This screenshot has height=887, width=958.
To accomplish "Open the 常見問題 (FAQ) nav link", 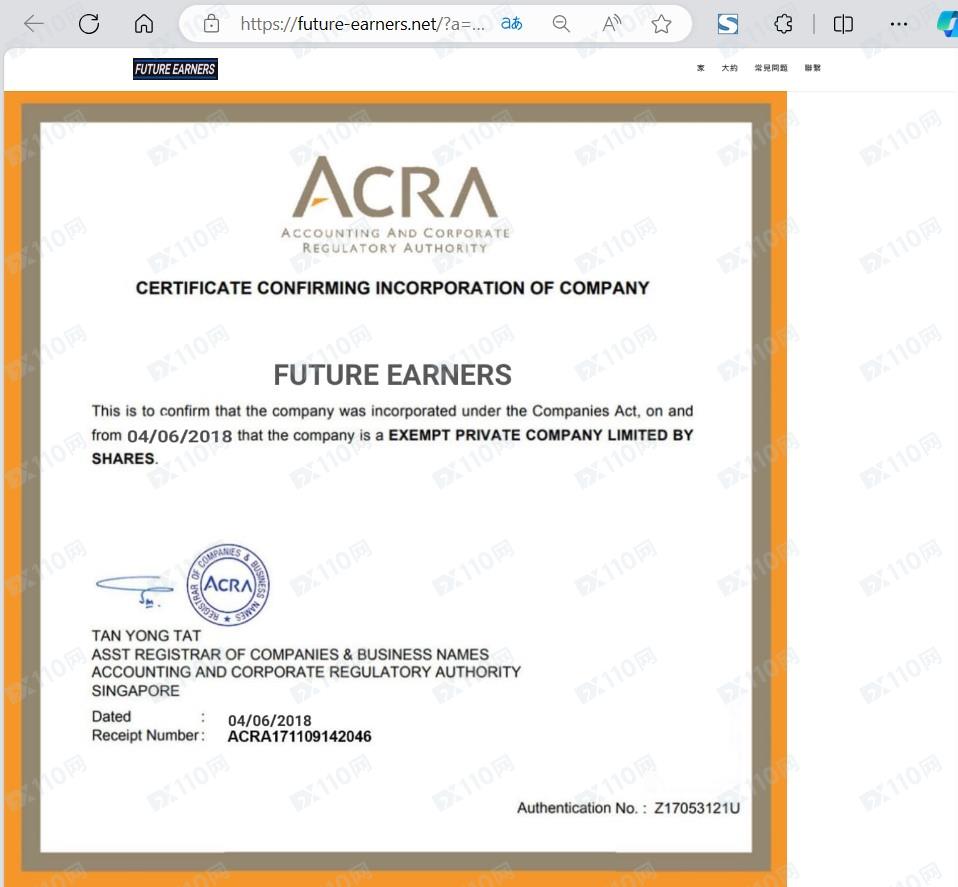I will coord(771,68).
